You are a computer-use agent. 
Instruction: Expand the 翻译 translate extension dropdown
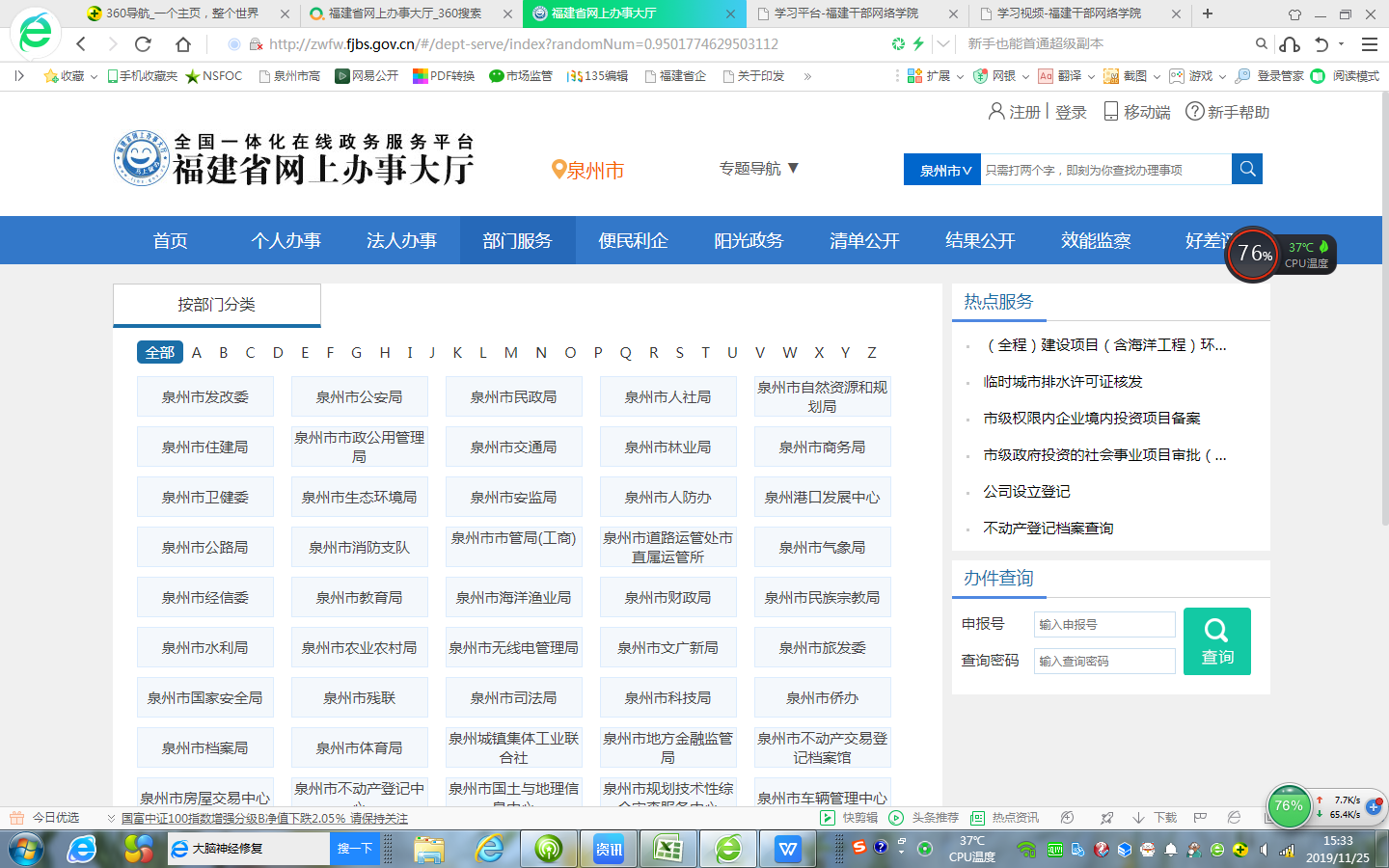(x=1091, y=76)
